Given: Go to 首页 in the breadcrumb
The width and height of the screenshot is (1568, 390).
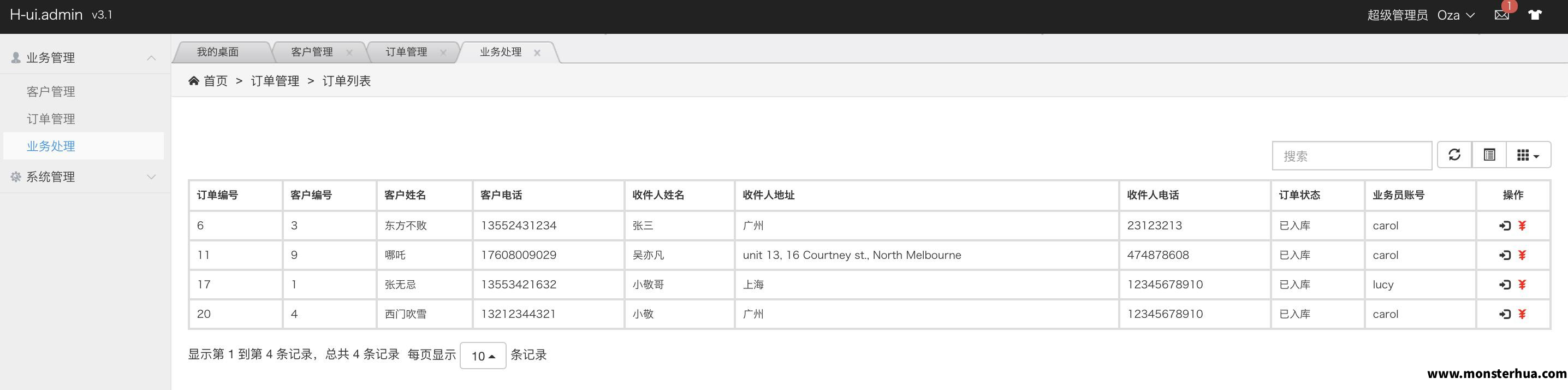Looking at the screenshot, I should pyautogui.click(x=216, y=81).
